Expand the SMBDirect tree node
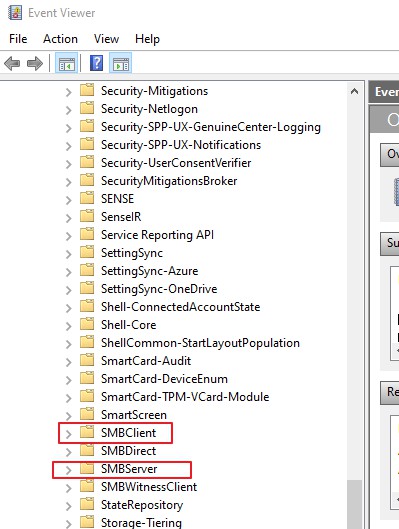The image size is (399, 529). tap(68, 452)
